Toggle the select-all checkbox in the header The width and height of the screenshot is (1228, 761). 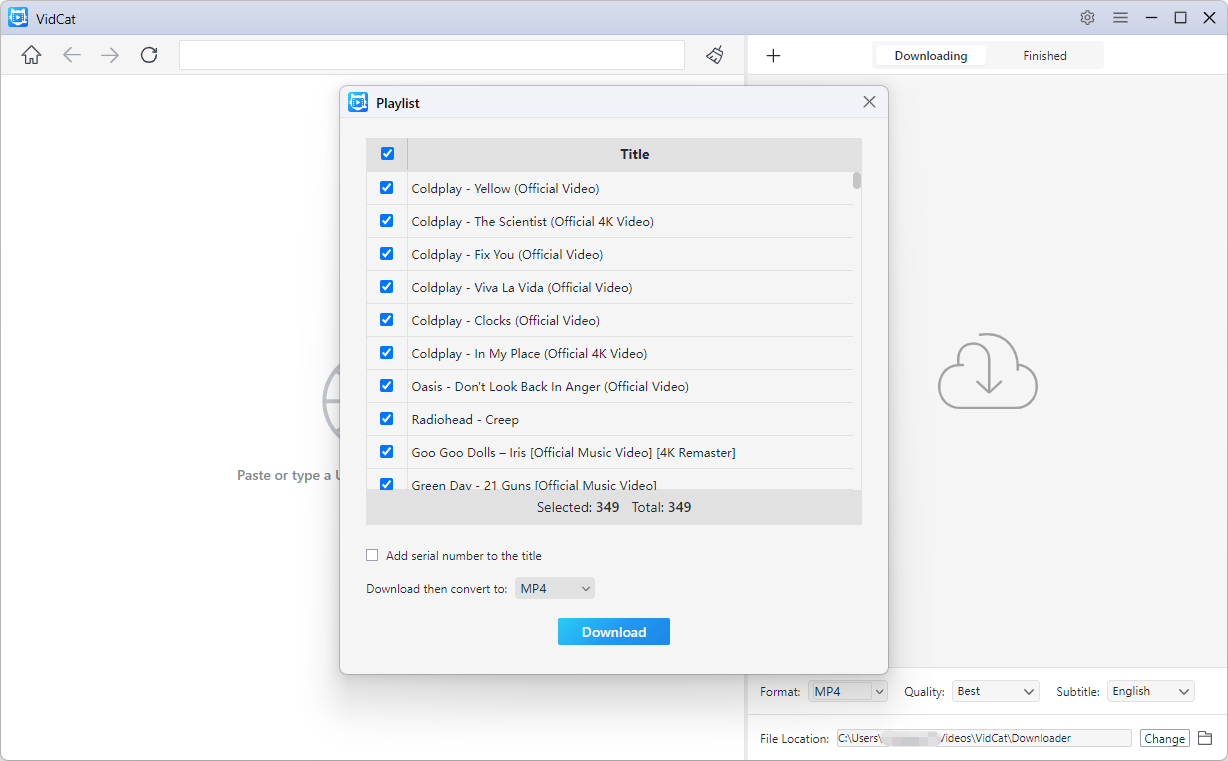[x=387, y=154]
